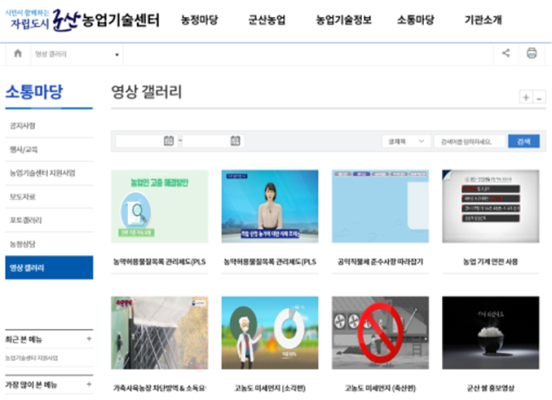Click the blue 검색 button
The height and width of the screenshot is (400, 552).
click(x=523, y=142)
